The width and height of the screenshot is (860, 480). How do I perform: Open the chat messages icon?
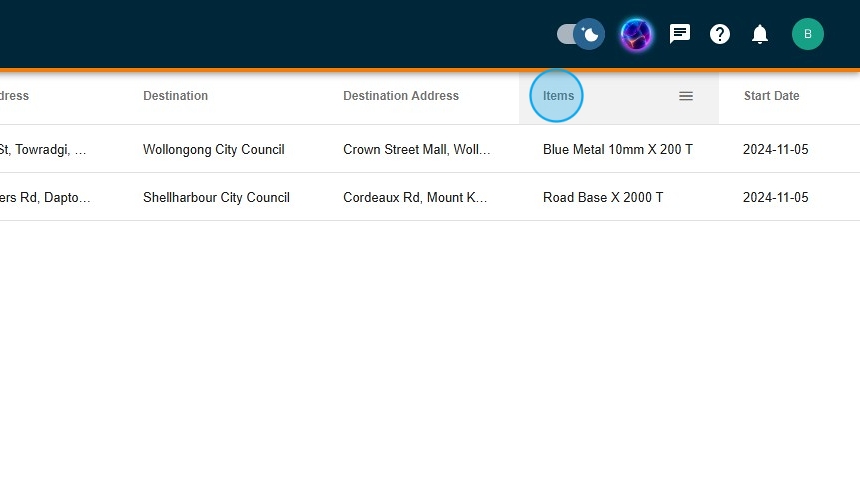coord(680,34)
